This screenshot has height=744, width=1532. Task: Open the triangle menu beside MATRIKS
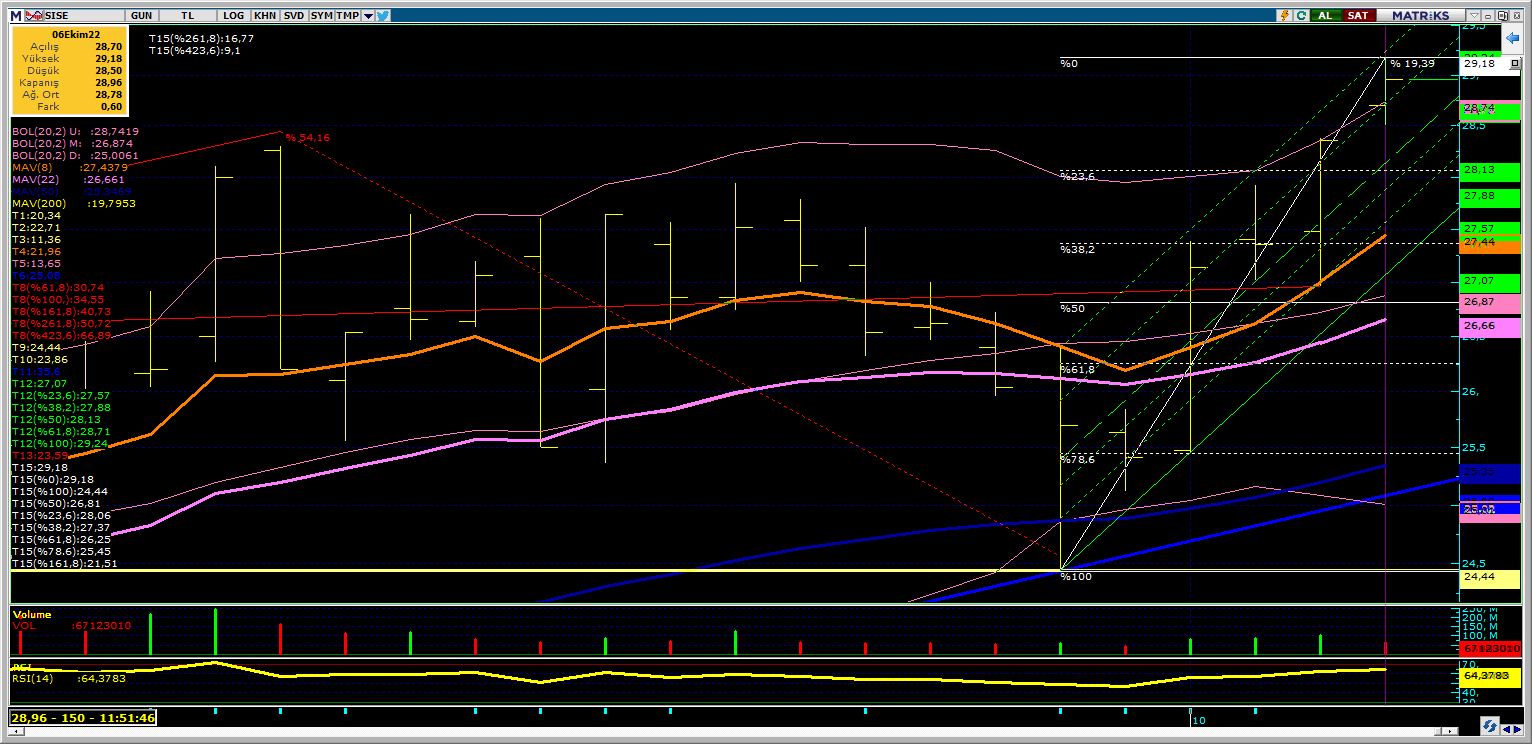[x=1473, y=16]
